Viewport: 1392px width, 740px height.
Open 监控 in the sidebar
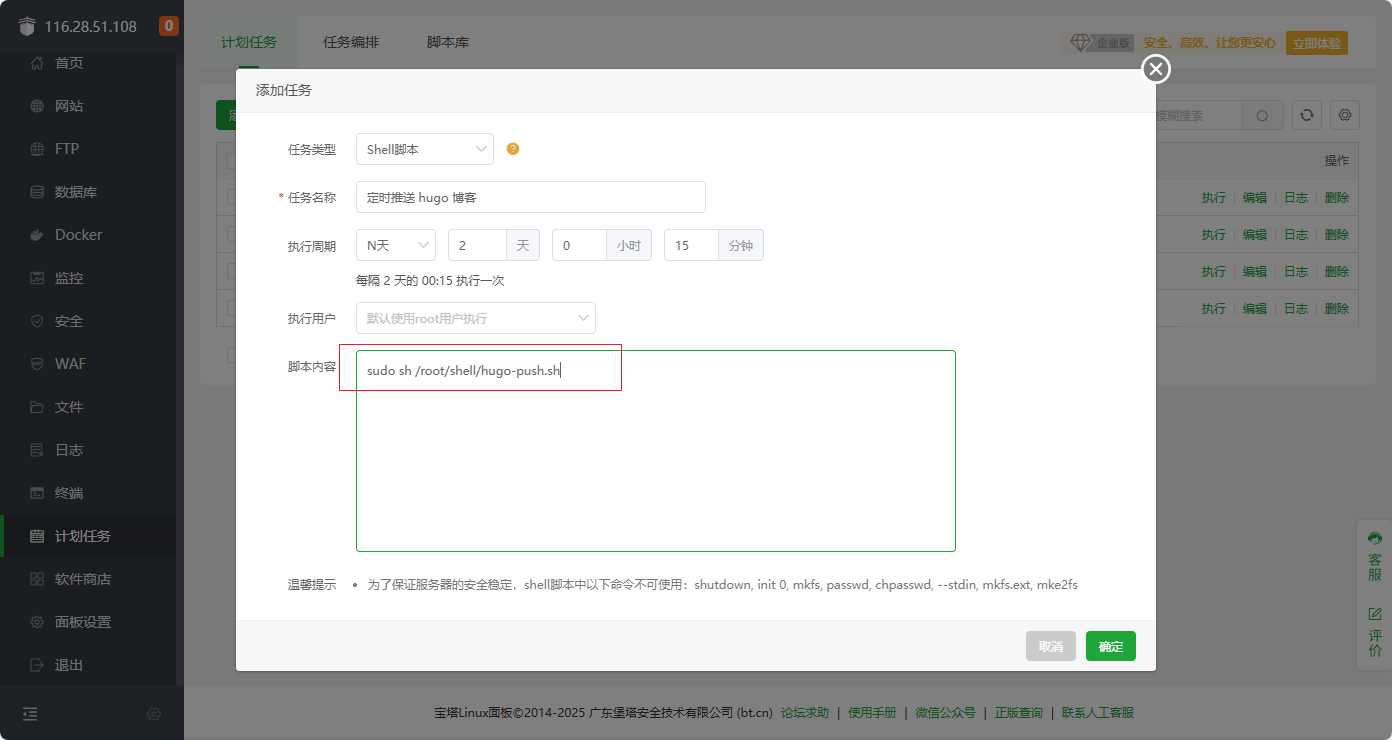tap(68, 278)
